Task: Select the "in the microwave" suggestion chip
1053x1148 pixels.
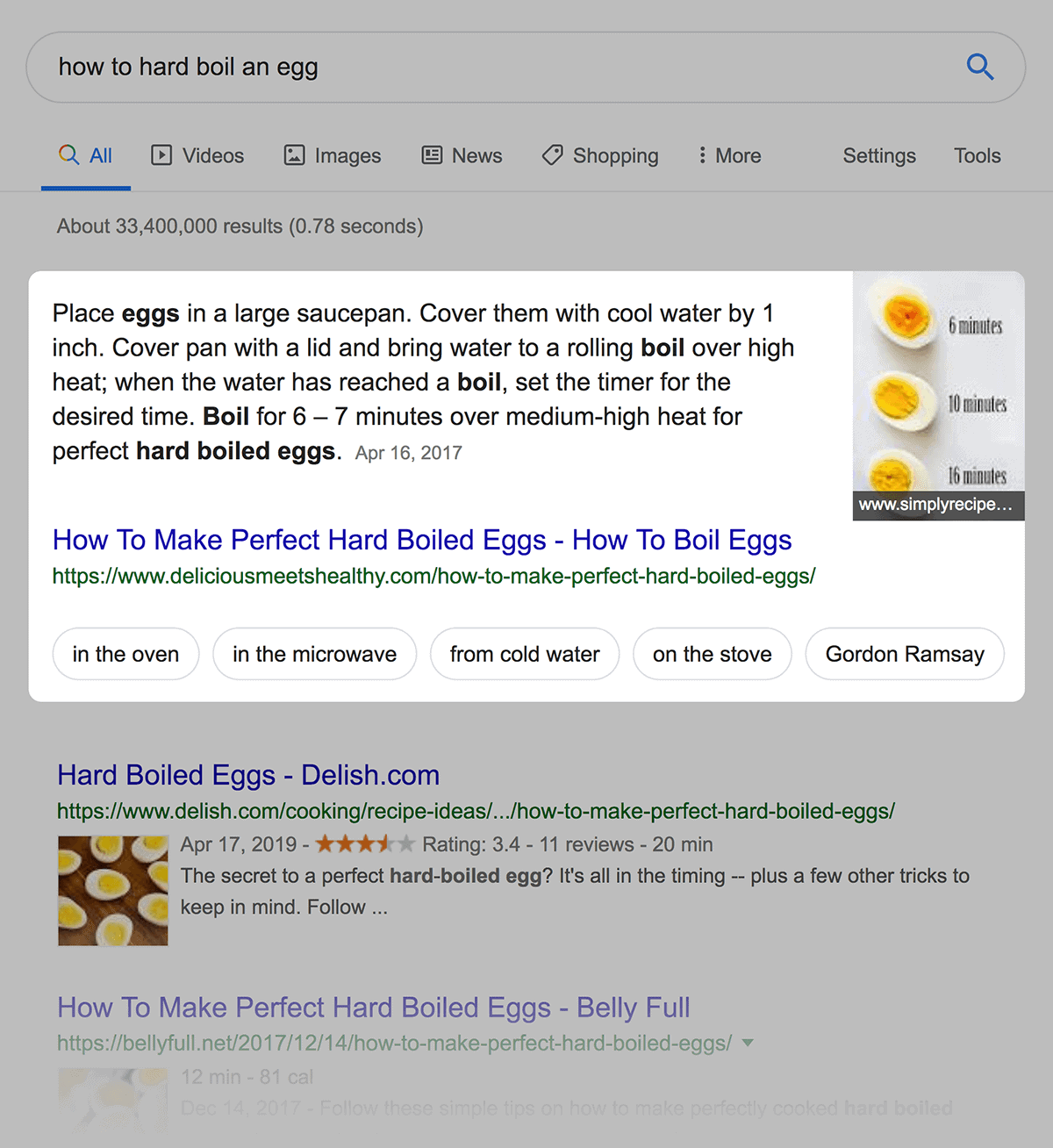Action: (314, 654)
